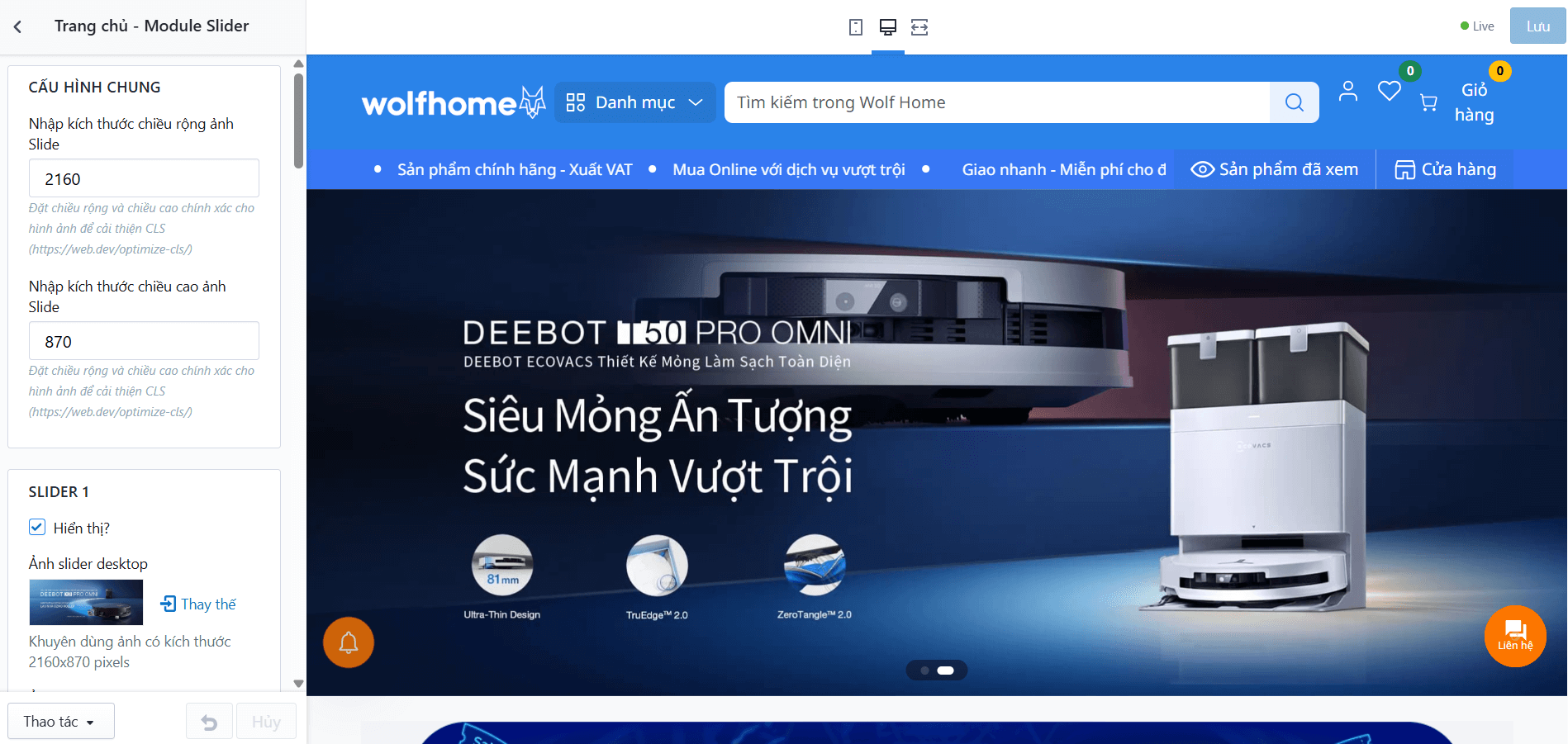
Task: Click the slide height input 870
Action: tap(144, 341)
